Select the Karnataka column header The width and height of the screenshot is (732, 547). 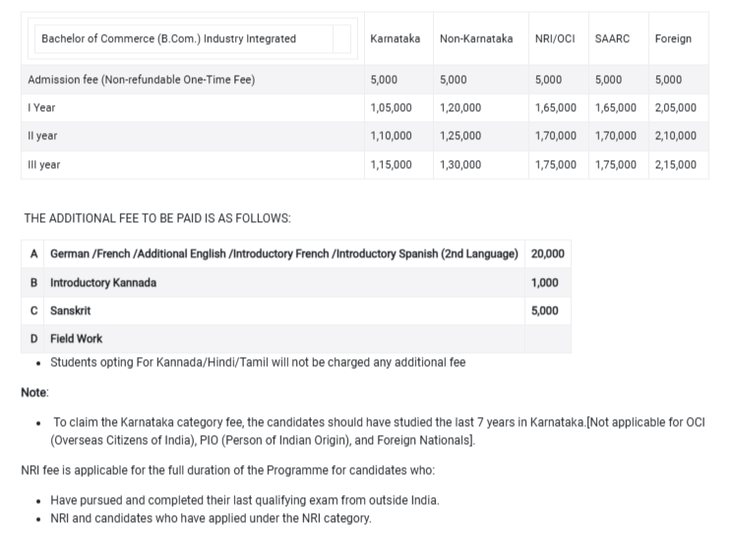pyautogui.click(x=394, y=39)
